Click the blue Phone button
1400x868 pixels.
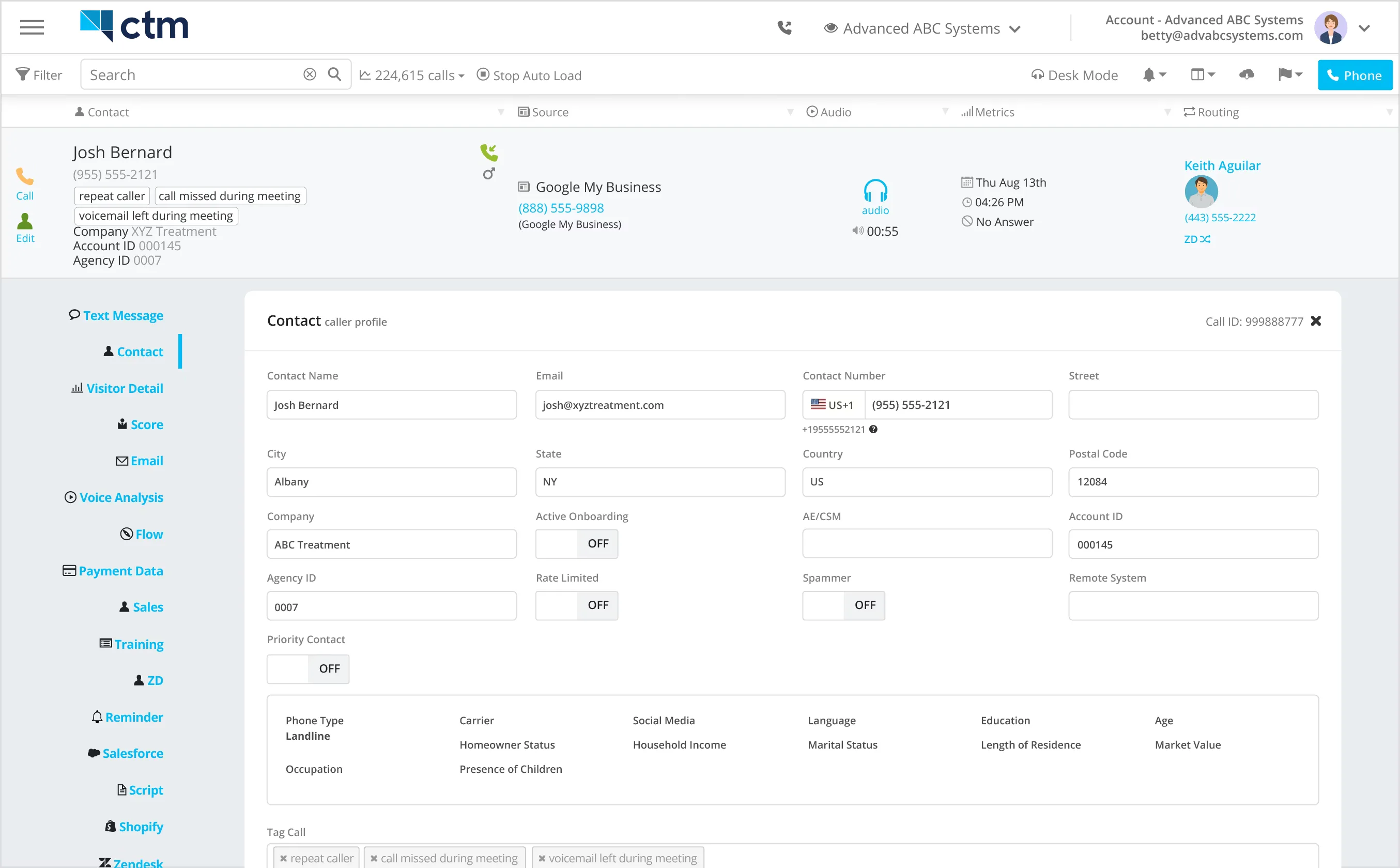[1355, 75]
